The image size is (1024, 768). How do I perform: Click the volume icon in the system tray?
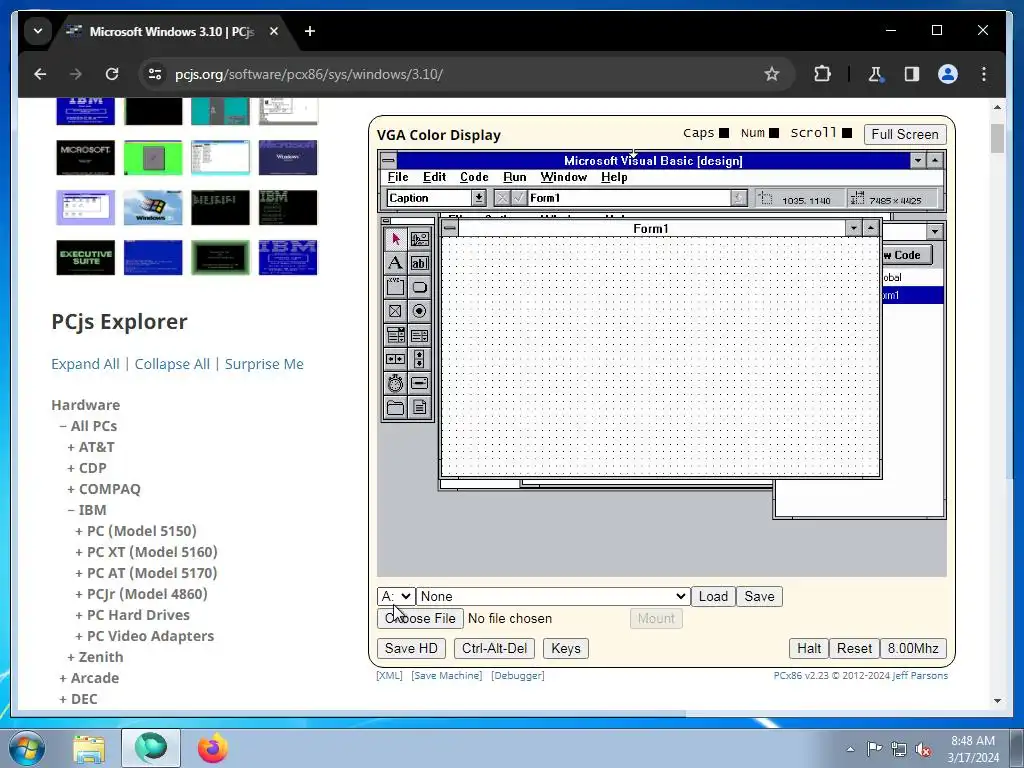[x=923, y=749]
